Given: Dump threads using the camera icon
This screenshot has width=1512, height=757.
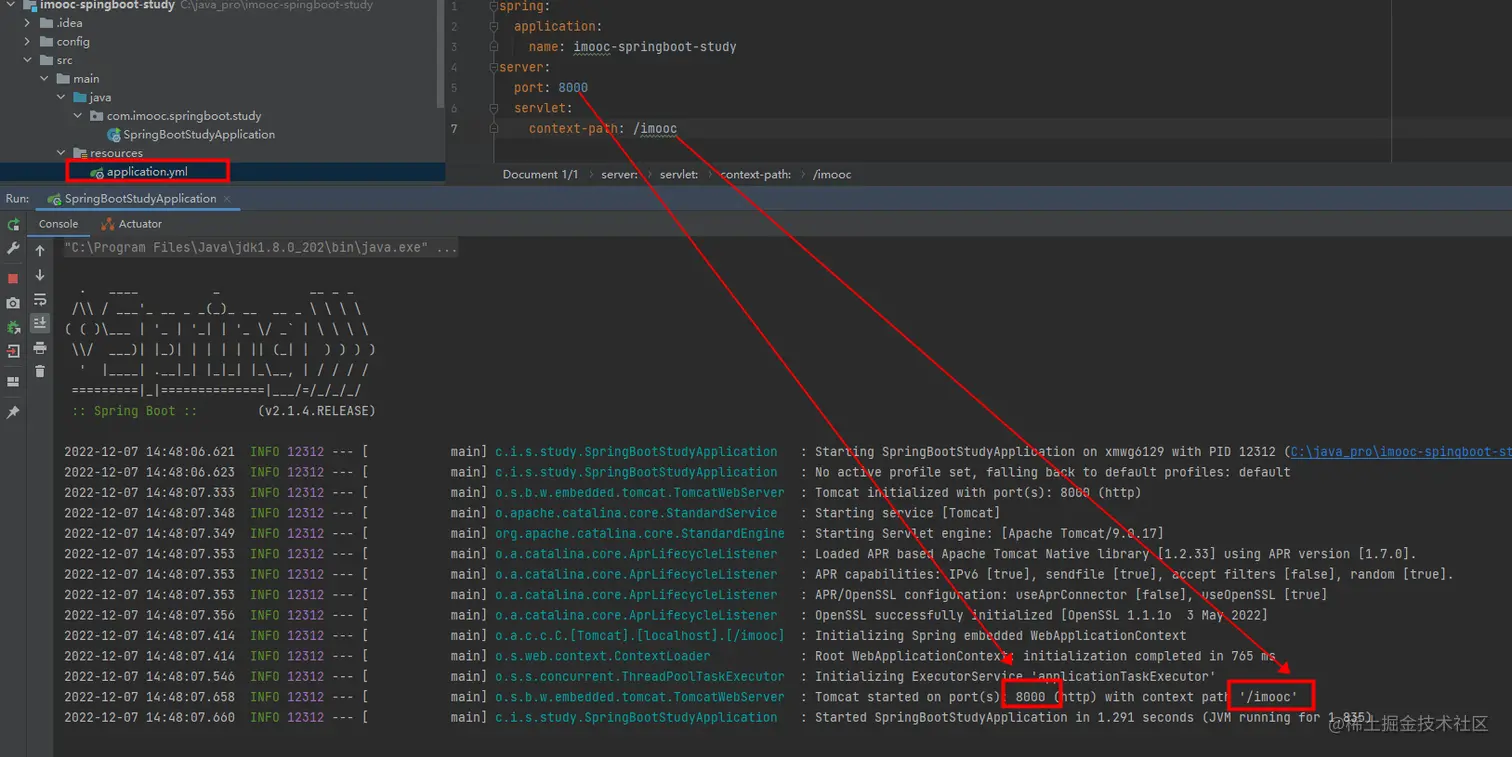Looking at the screenshot, I should [x=13, y=303].
